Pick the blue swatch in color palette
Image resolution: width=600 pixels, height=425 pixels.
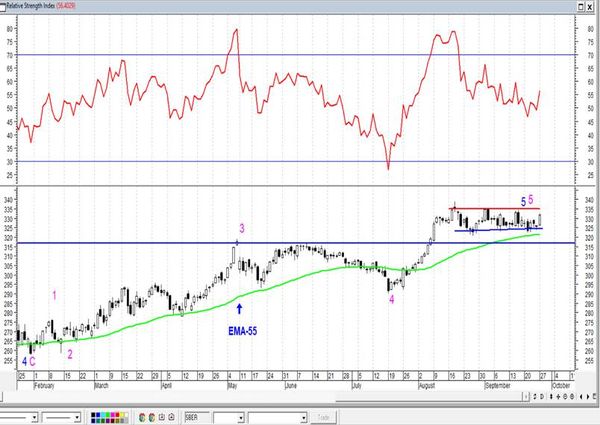coord(98,415)
